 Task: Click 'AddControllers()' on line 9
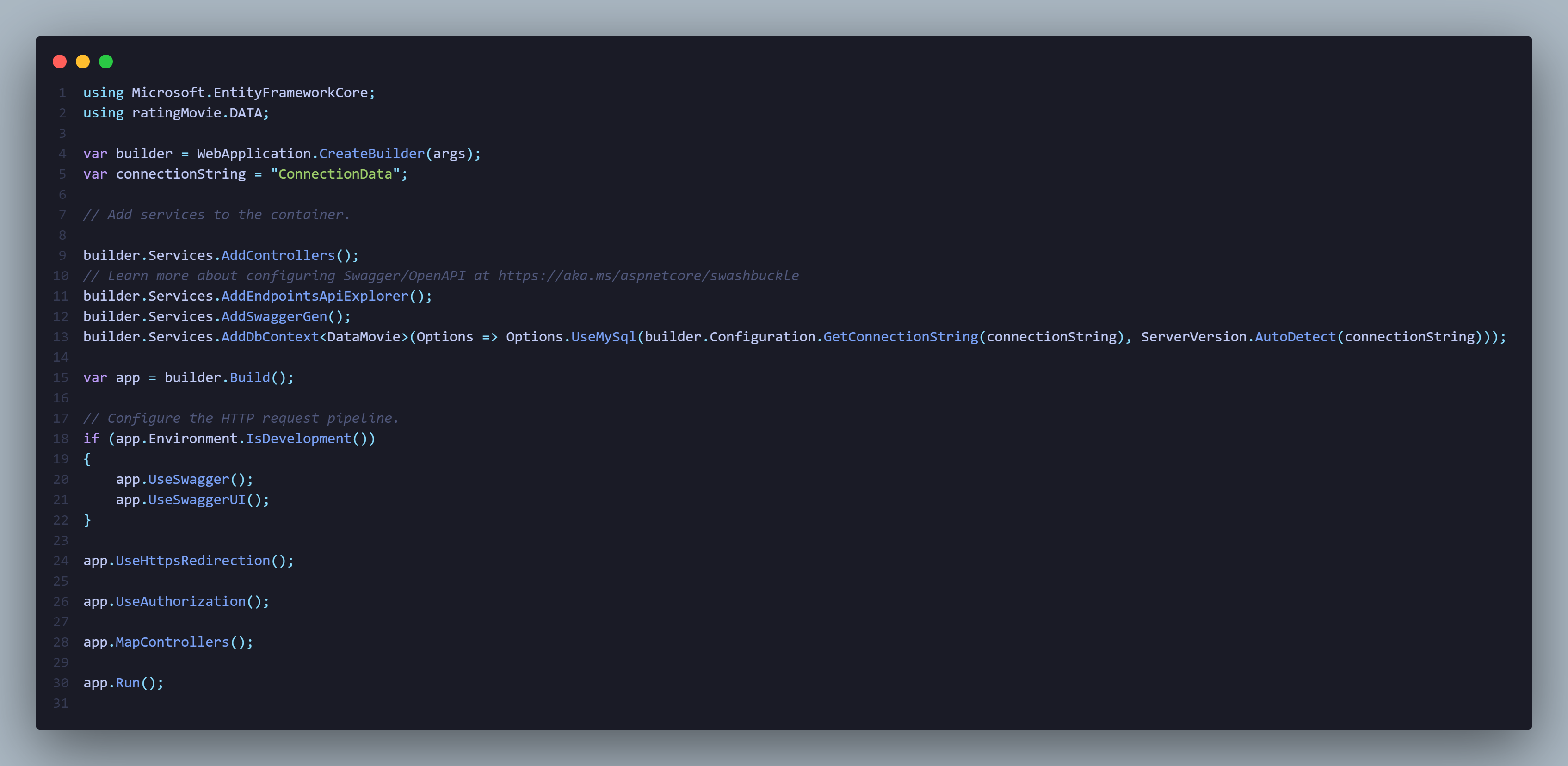coord(286,256)
